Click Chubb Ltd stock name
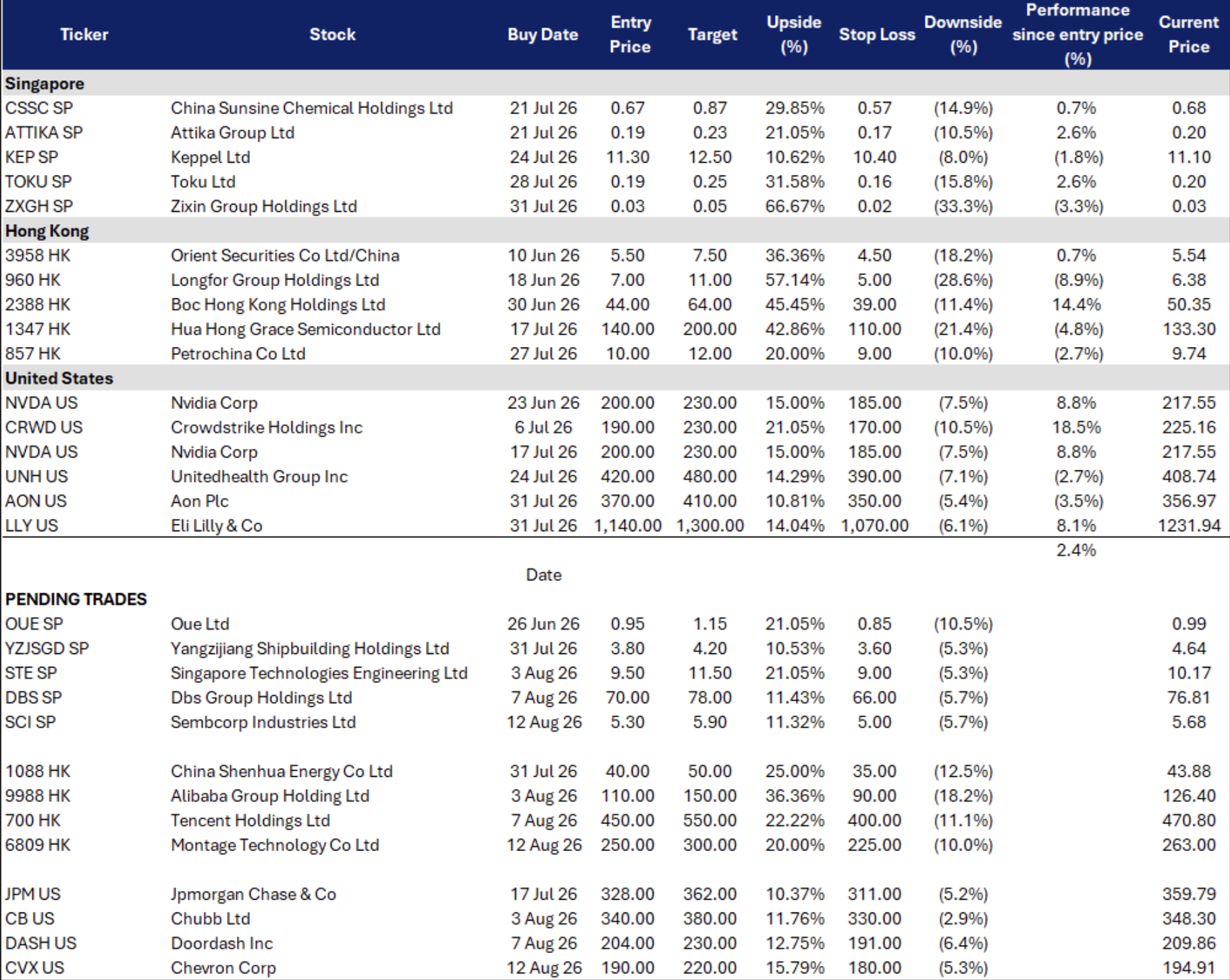The height and width of the screenshot is (980, 1230). pyautogui.click(x=211, y=919)
